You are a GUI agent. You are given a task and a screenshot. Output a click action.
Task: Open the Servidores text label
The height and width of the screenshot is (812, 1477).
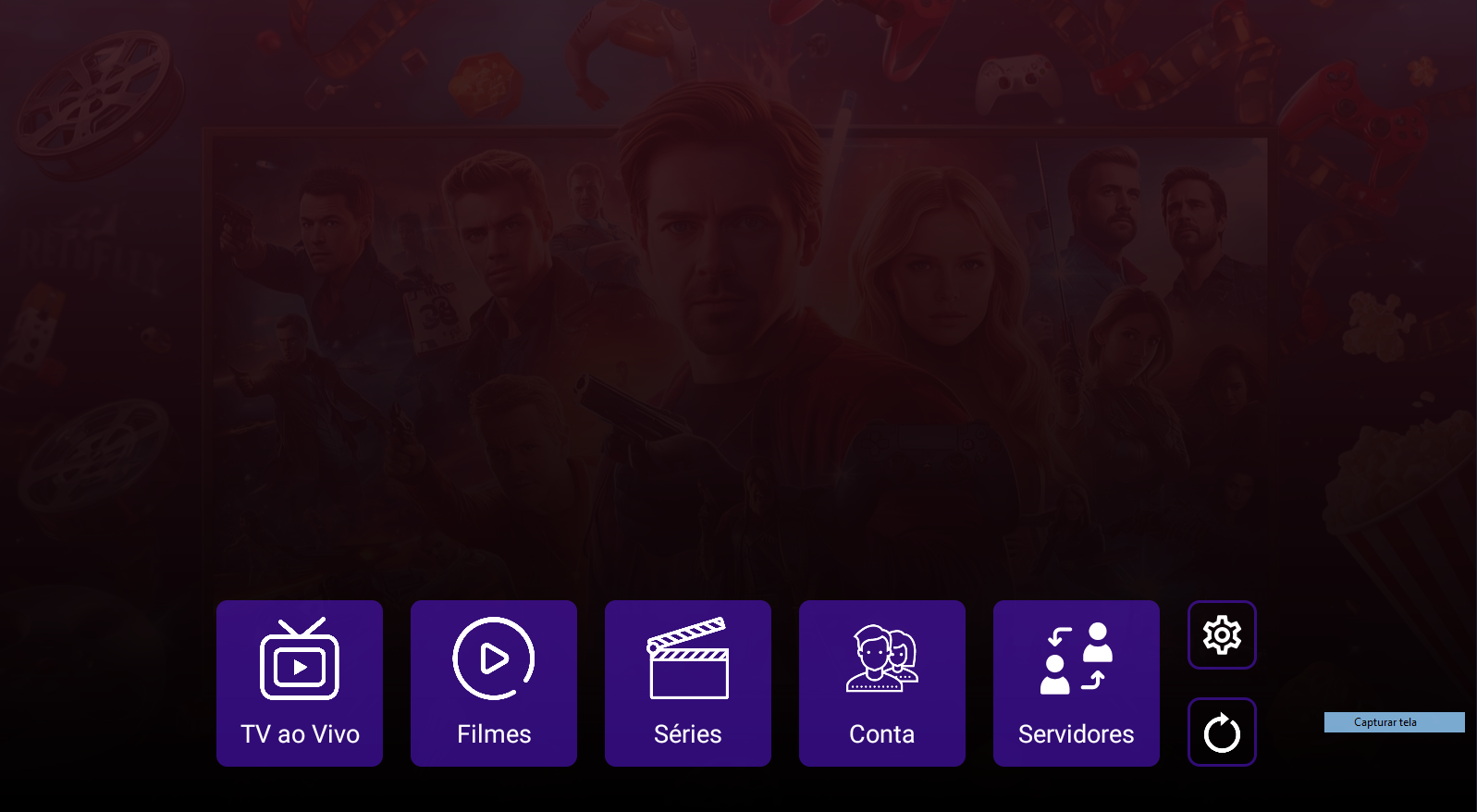[x=1077, y=734]
